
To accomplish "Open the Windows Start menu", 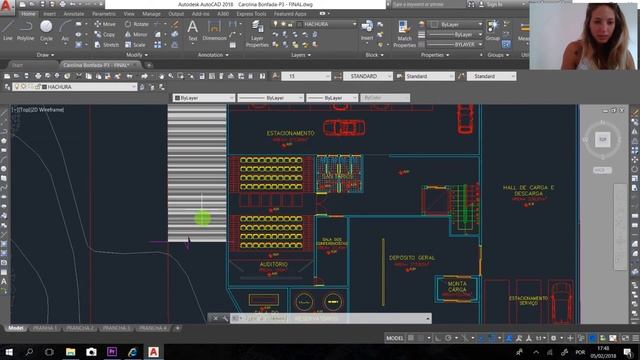I will tap(9, 352).
